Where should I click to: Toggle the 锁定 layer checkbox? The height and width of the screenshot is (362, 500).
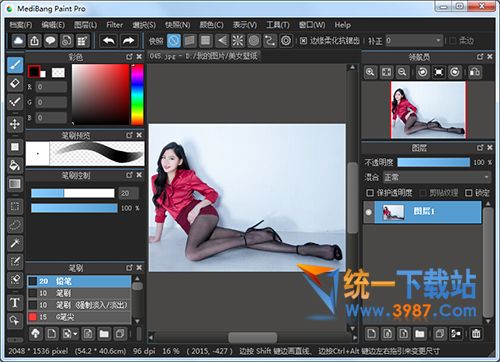(469, 193)
